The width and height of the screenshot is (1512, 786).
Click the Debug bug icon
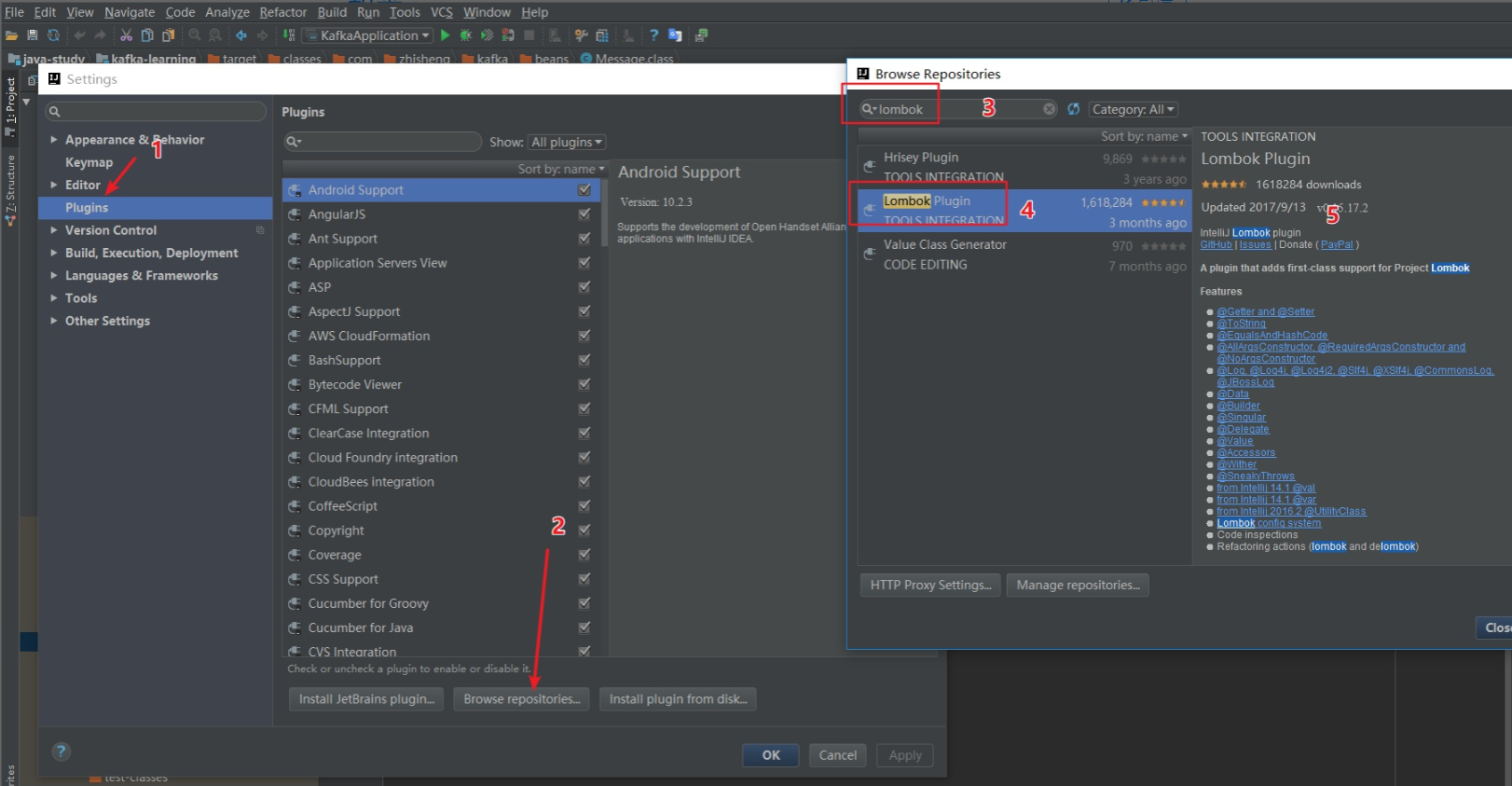(466, 35)
